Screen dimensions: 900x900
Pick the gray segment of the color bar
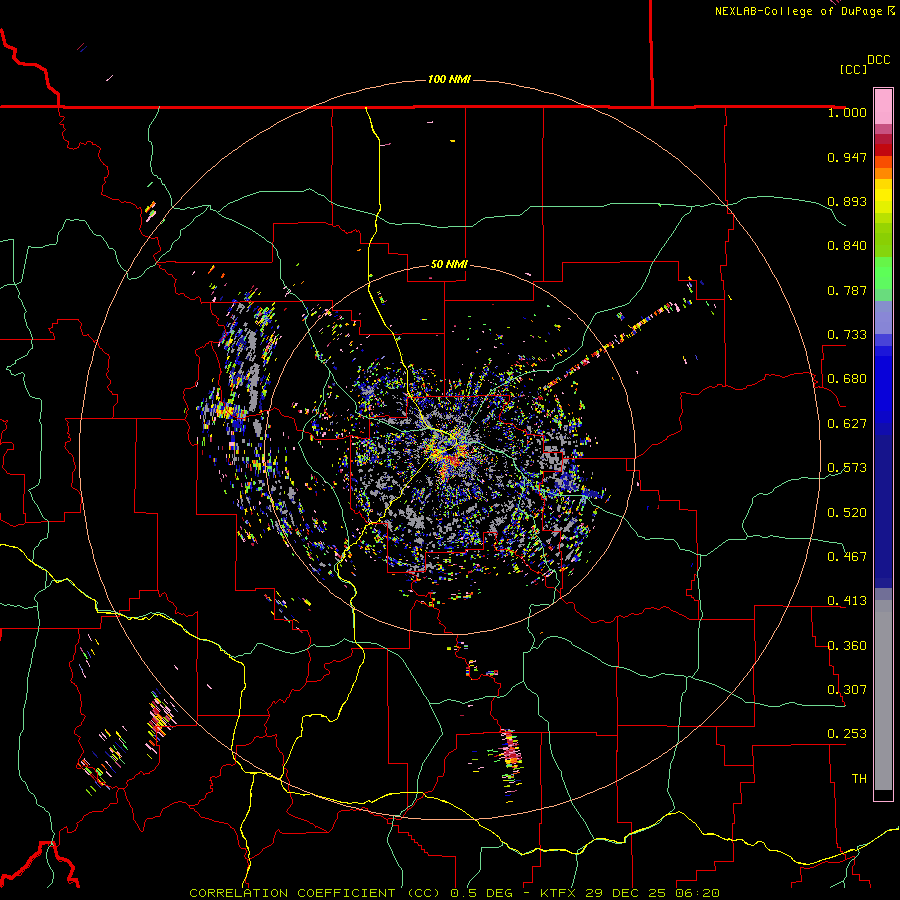[x=883, y=695]
